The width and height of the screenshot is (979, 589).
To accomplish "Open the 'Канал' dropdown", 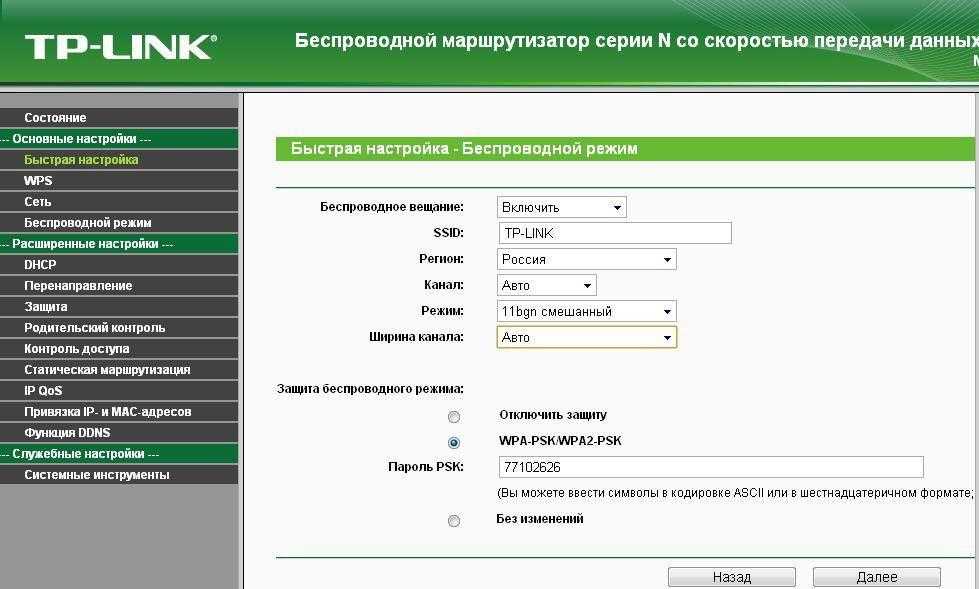I will pos(546,285).
